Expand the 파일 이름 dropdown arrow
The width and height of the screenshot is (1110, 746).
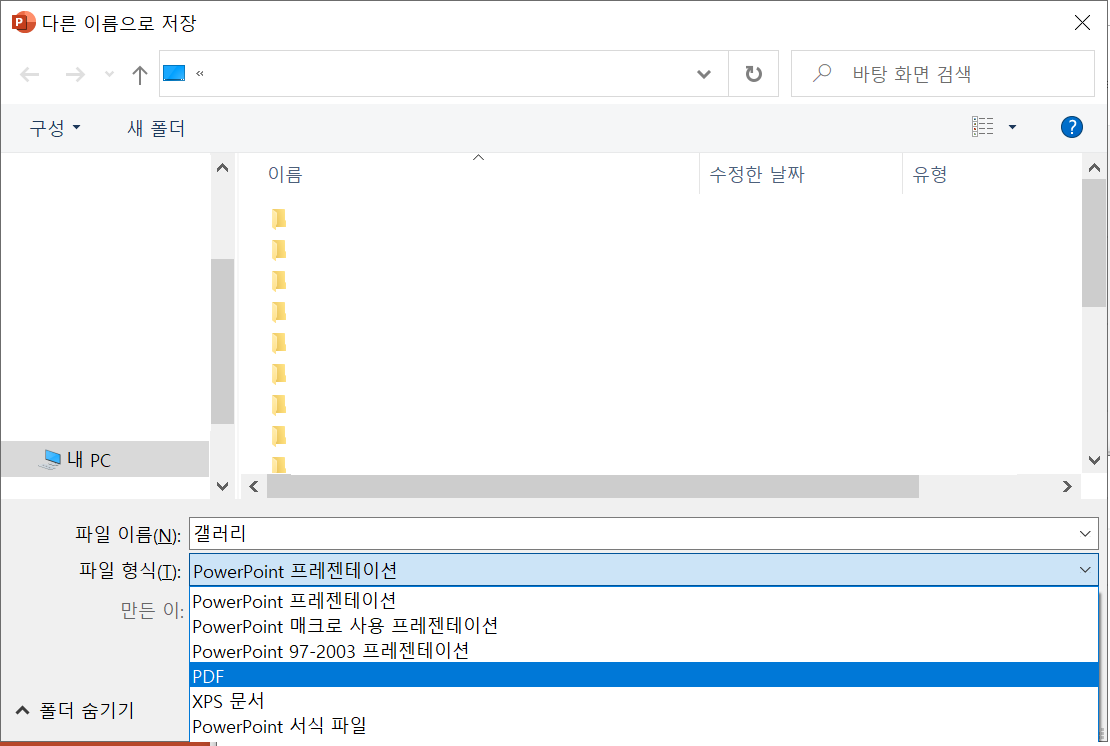coord(1085,534)
